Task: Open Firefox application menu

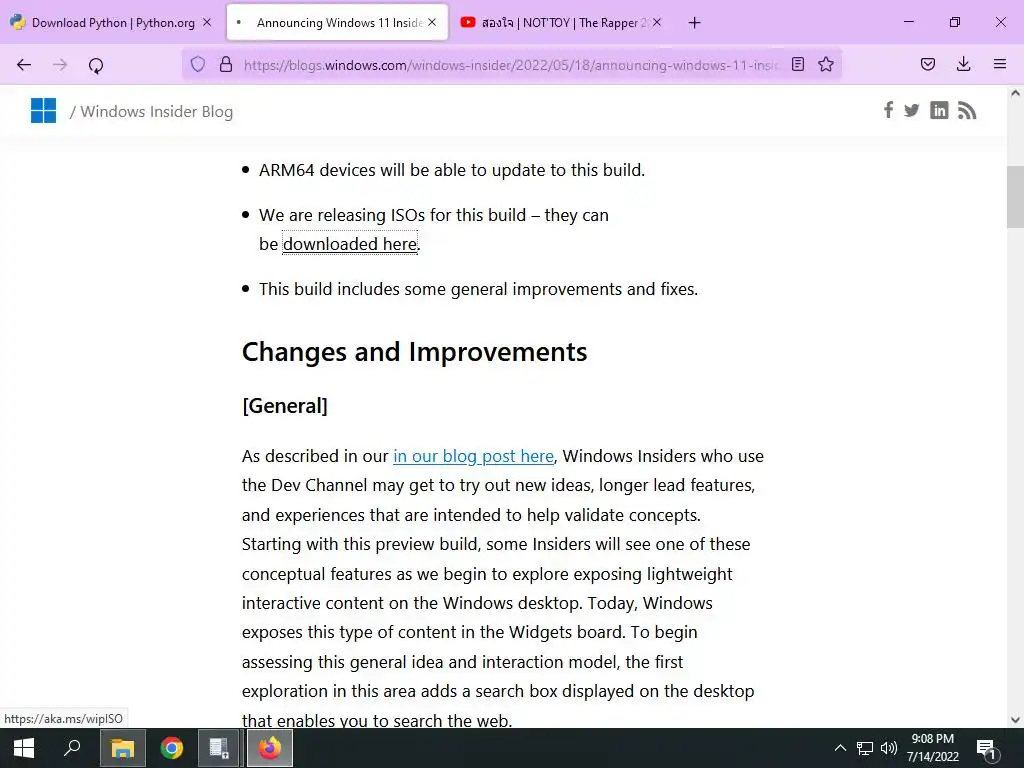Action: (1000, 64)
